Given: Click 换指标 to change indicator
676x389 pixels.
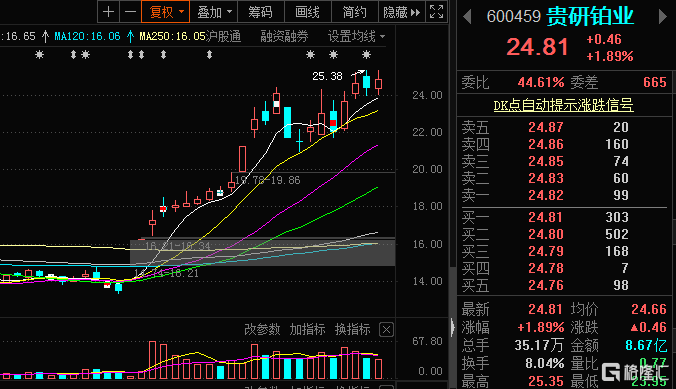Looking at the screenshot, I should click(352, 329).
